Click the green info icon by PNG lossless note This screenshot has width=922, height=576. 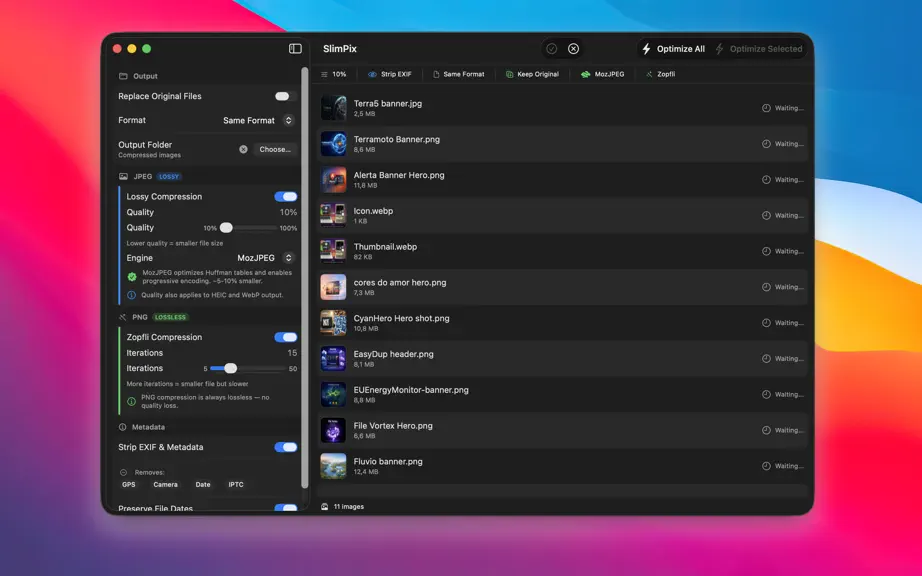point(132,401)
